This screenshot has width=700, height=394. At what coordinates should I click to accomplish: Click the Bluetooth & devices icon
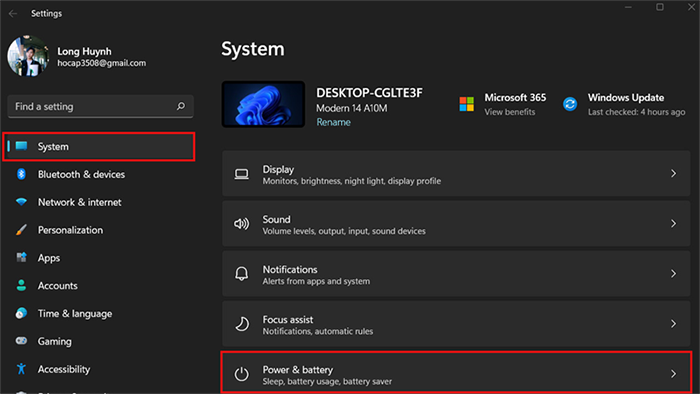[x=21, y=174]
